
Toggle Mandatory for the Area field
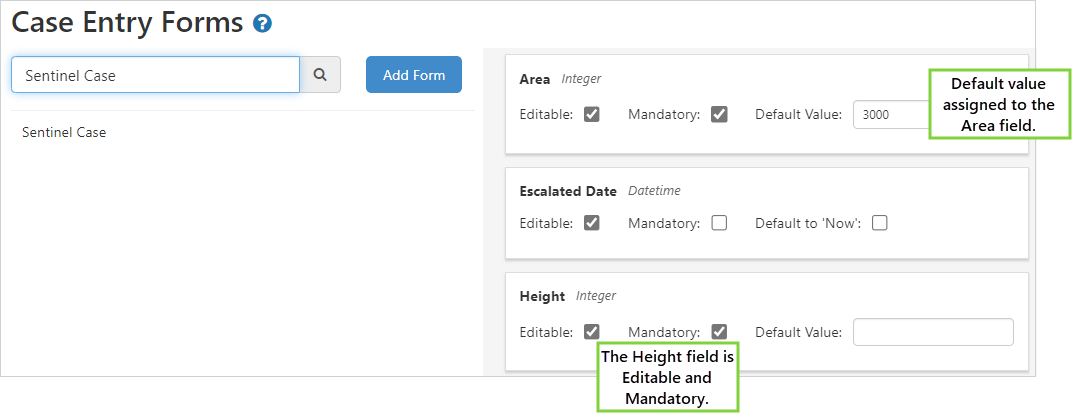pyautogui.click(x=719, y=114)
